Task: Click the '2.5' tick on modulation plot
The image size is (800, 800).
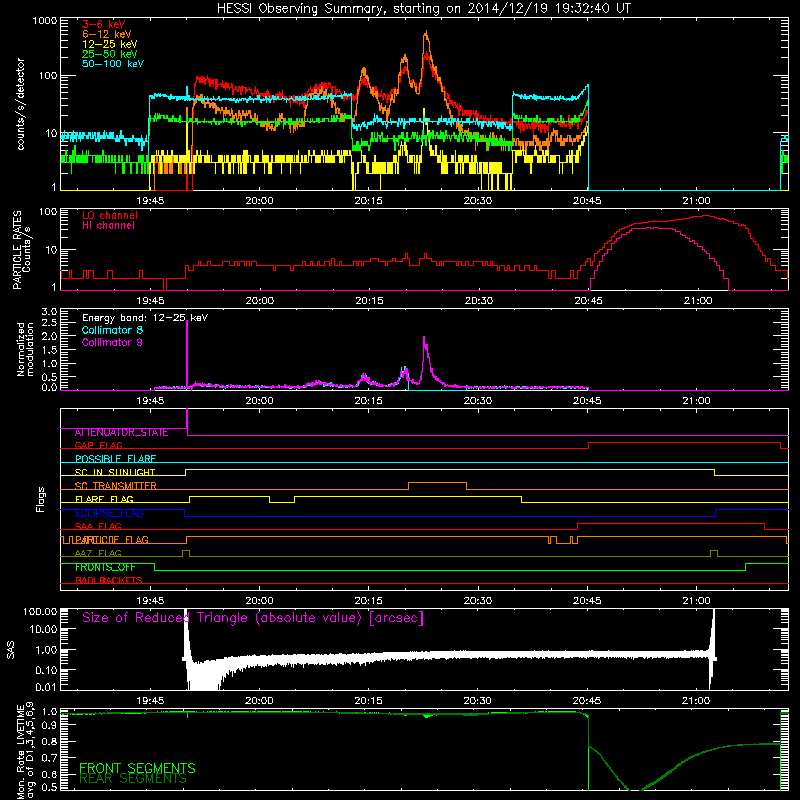Action: coord(49,323)
